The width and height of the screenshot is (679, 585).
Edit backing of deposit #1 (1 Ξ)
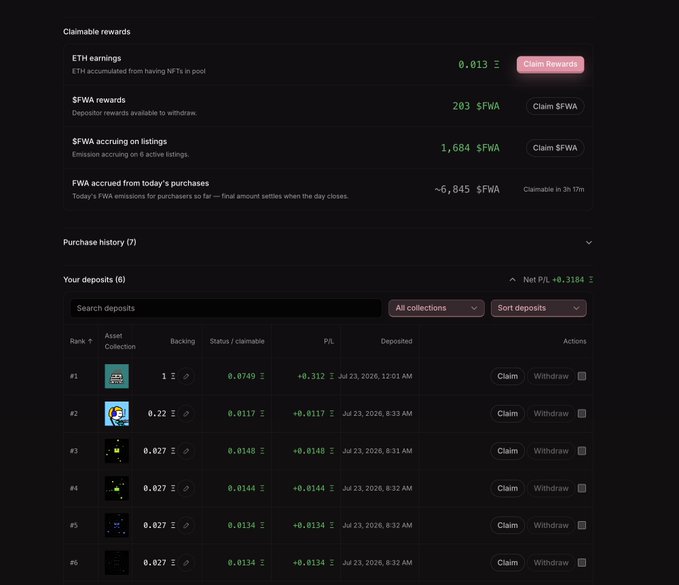186,376
